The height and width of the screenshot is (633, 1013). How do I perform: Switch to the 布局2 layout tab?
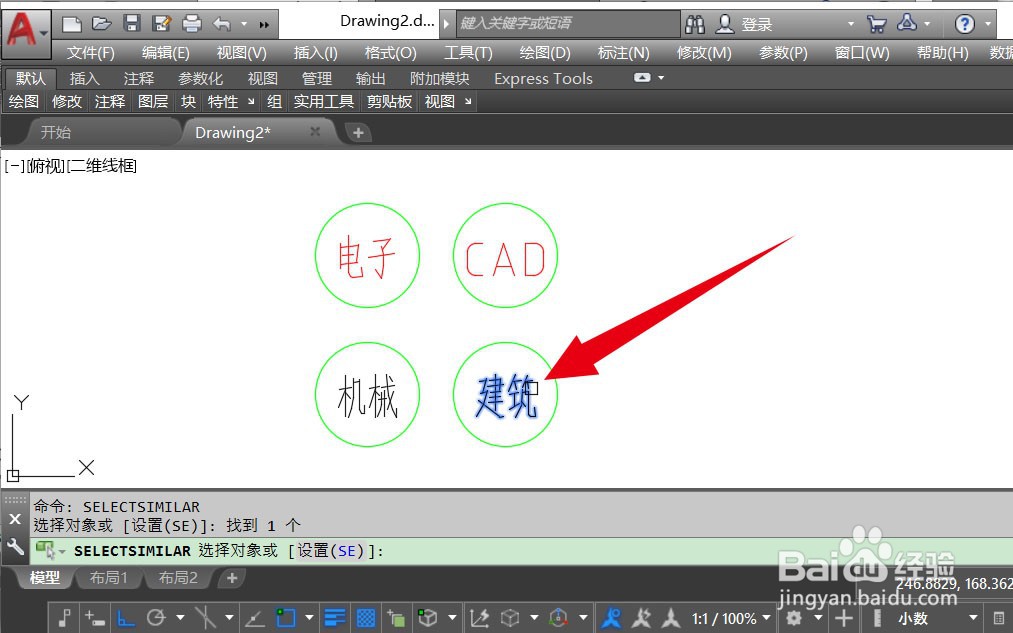178,577
